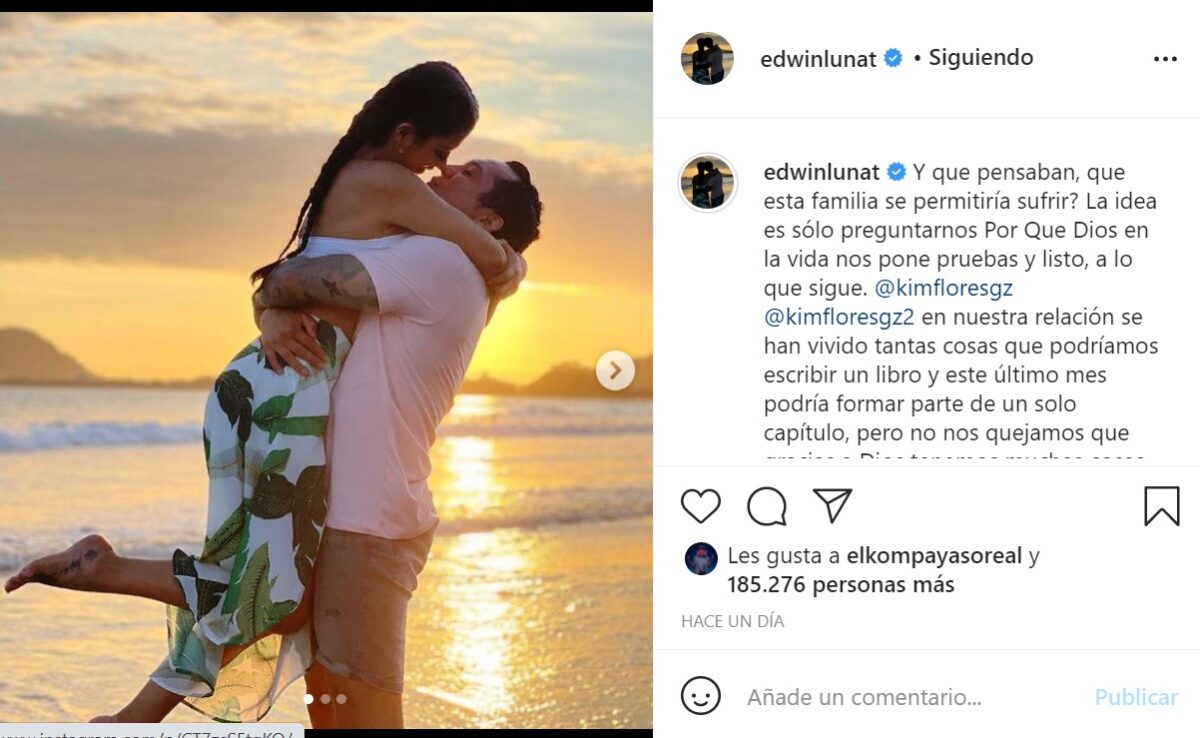
Task: Click the Publicar button
Action: coord(1136,697)
